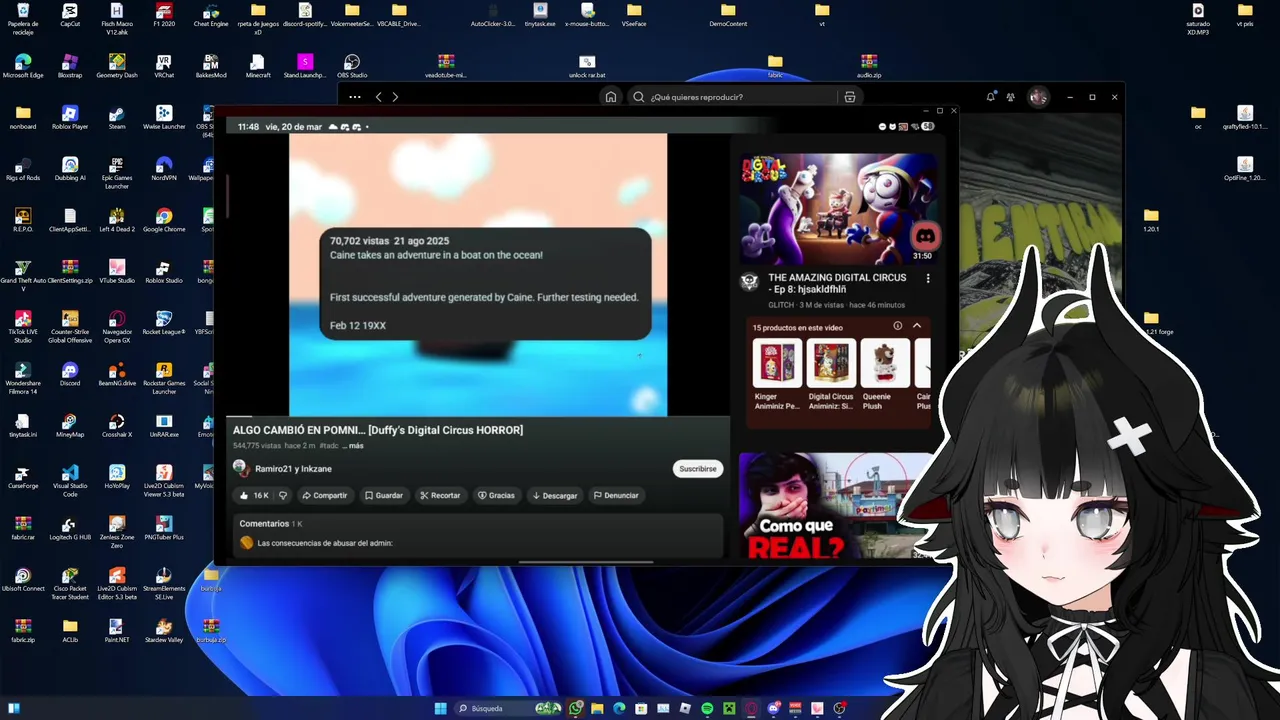Image resolution: width=1280 pixels, height=720 pixels.
Task: Open Spotify friends activity icon
Action: click(1011, 97)
